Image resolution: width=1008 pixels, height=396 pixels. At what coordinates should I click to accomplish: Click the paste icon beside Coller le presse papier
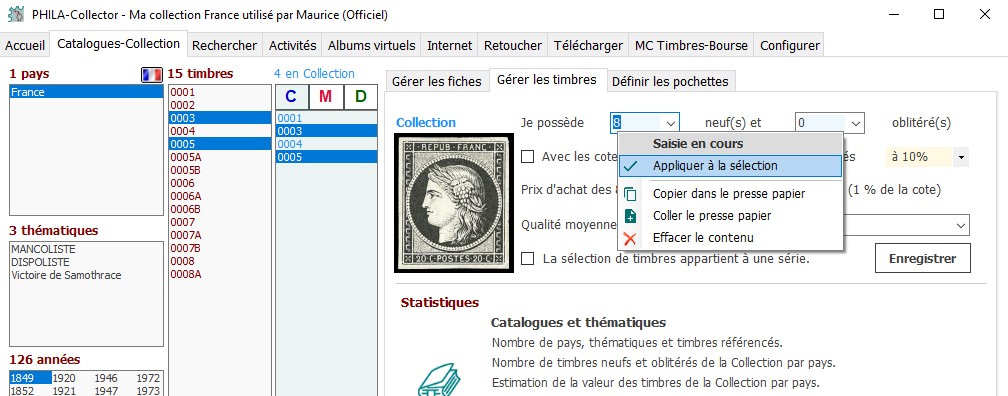coord(631,216)
